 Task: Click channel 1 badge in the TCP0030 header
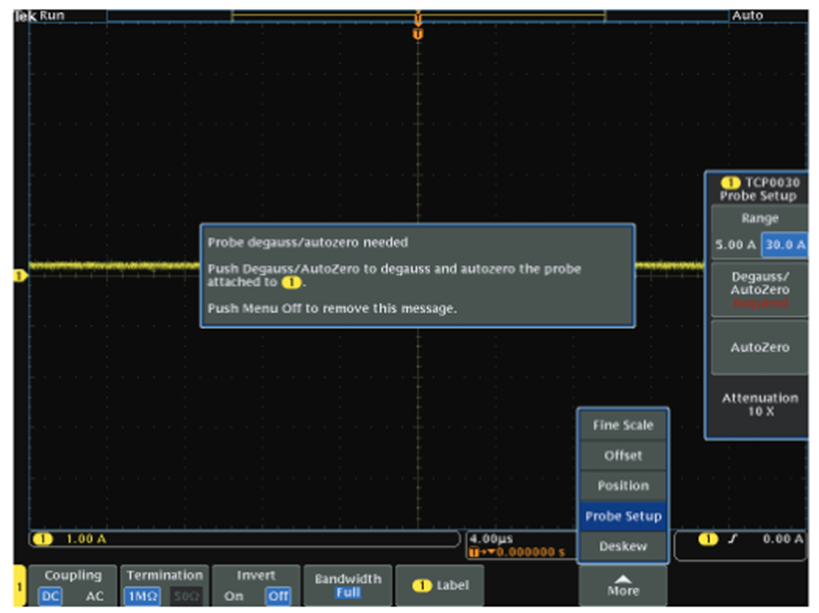point(730,183)
